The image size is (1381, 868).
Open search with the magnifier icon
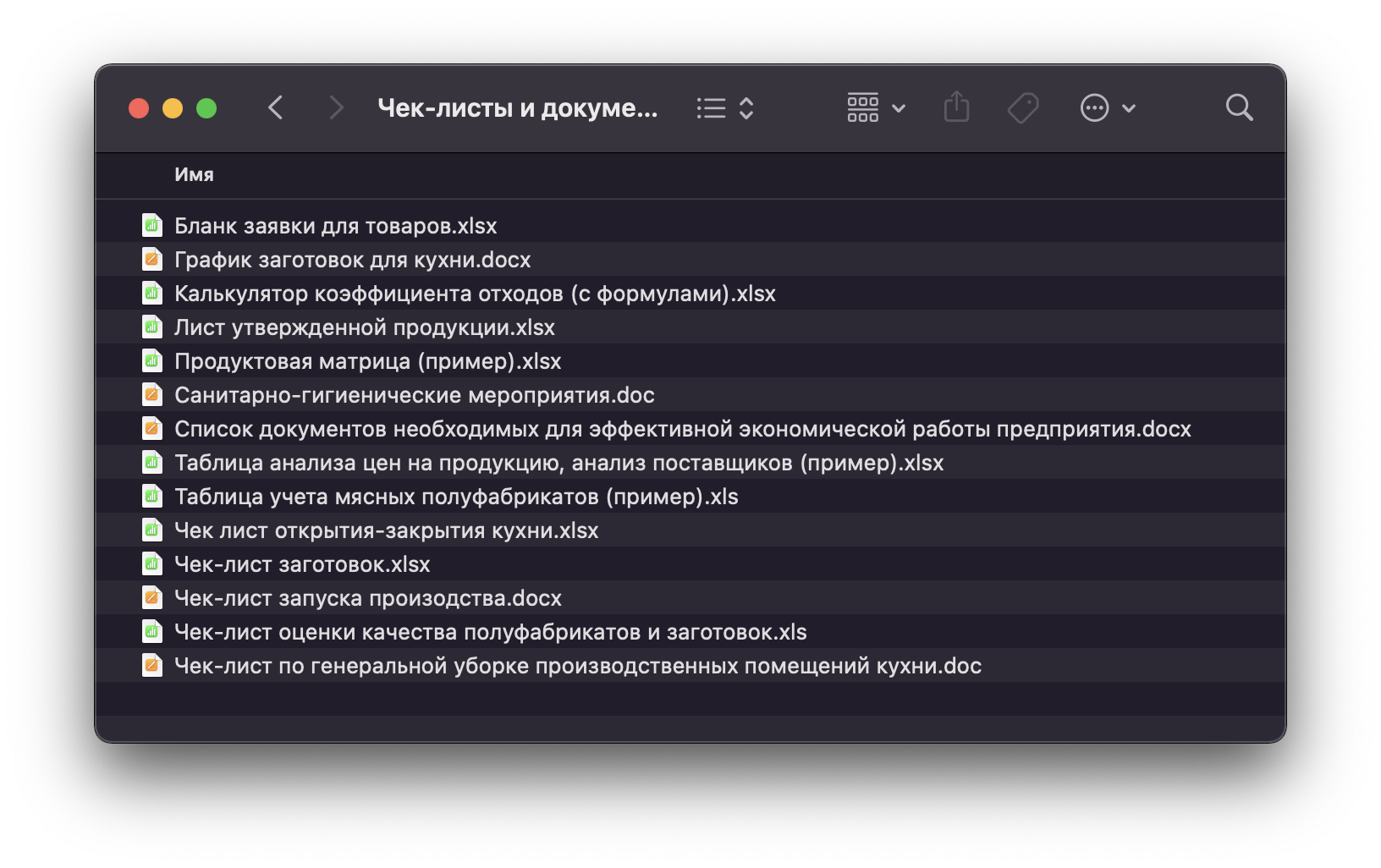point(1239,107)
